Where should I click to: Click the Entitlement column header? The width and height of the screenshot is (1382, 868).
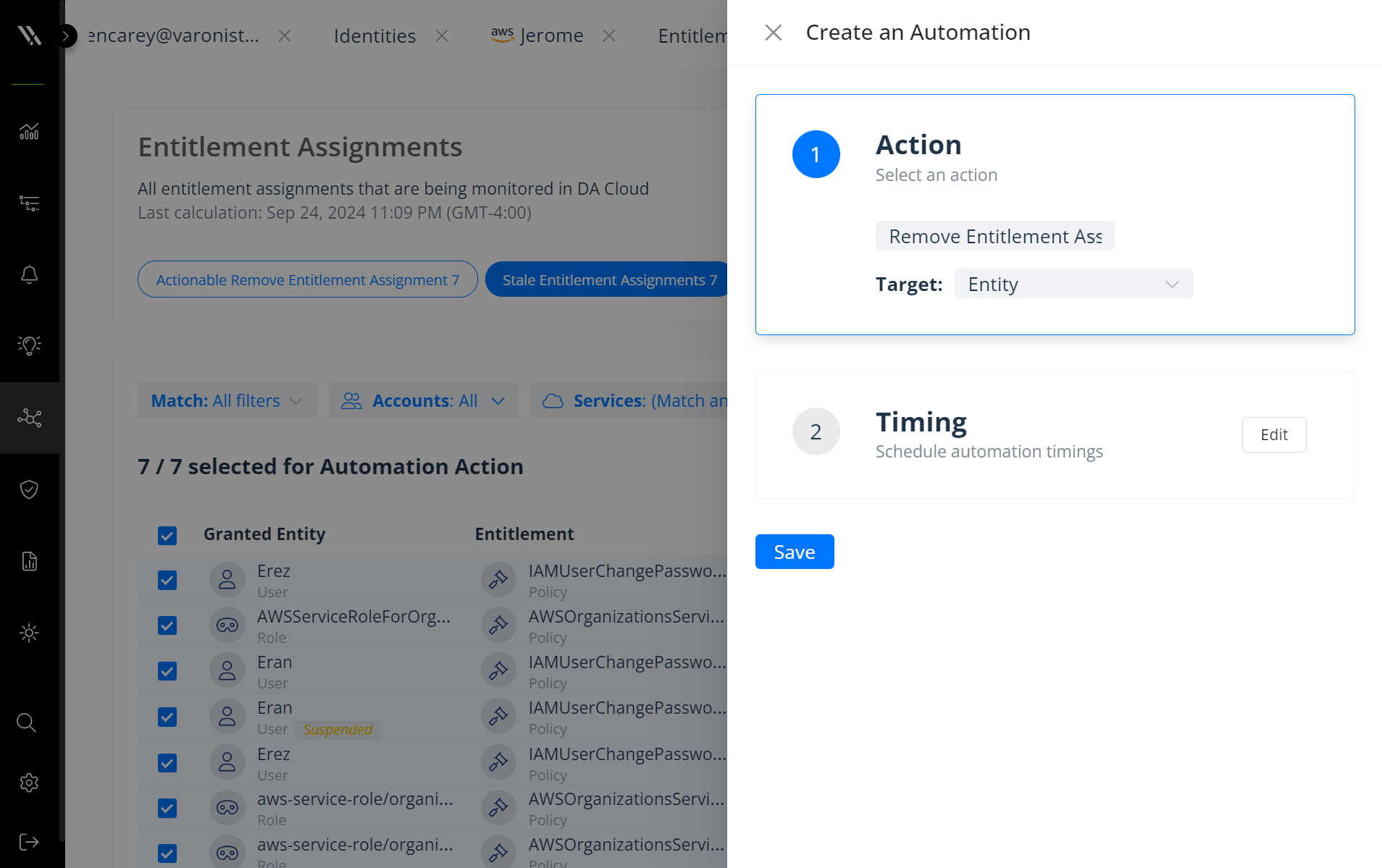524,534
